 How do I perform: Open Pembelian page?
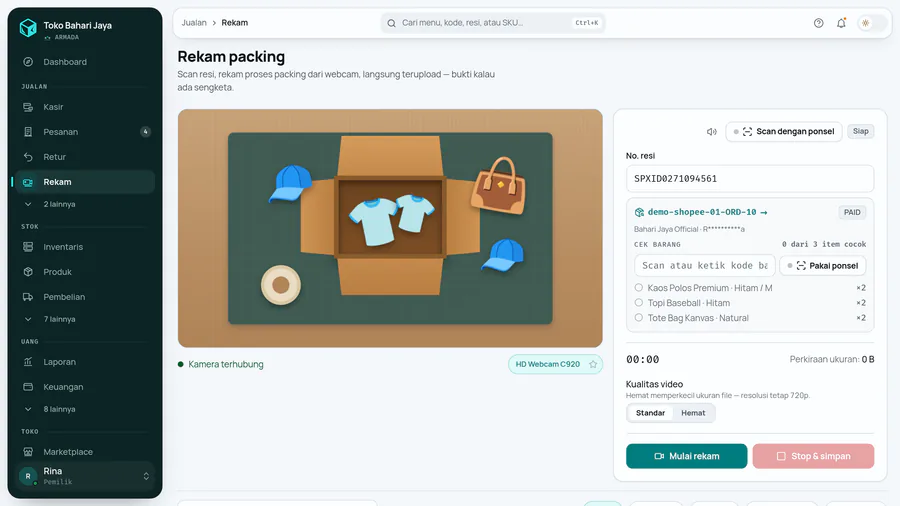tap(84, 297)
